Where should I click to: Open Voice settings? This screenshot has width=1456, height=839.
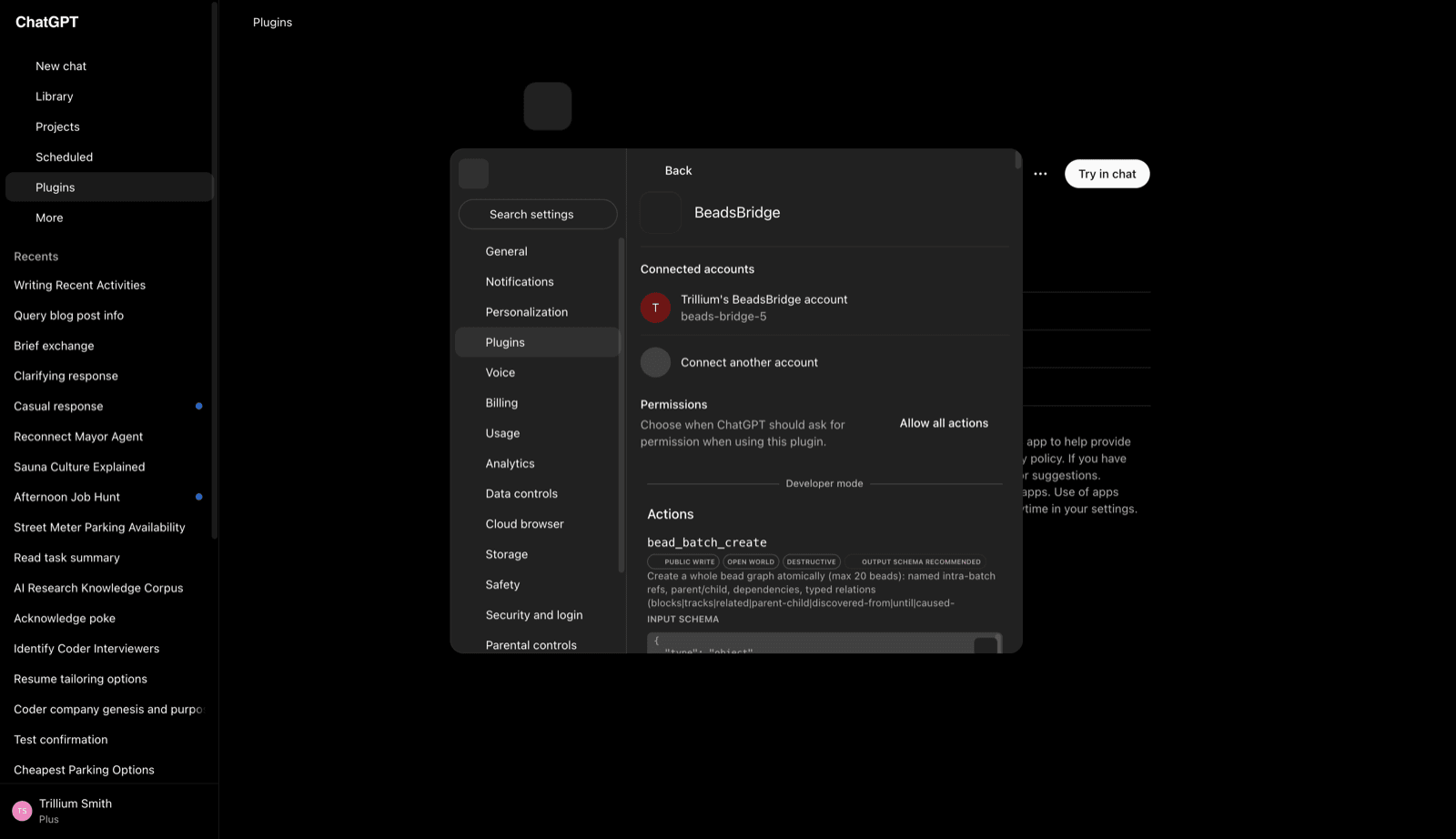click(537, 372)
